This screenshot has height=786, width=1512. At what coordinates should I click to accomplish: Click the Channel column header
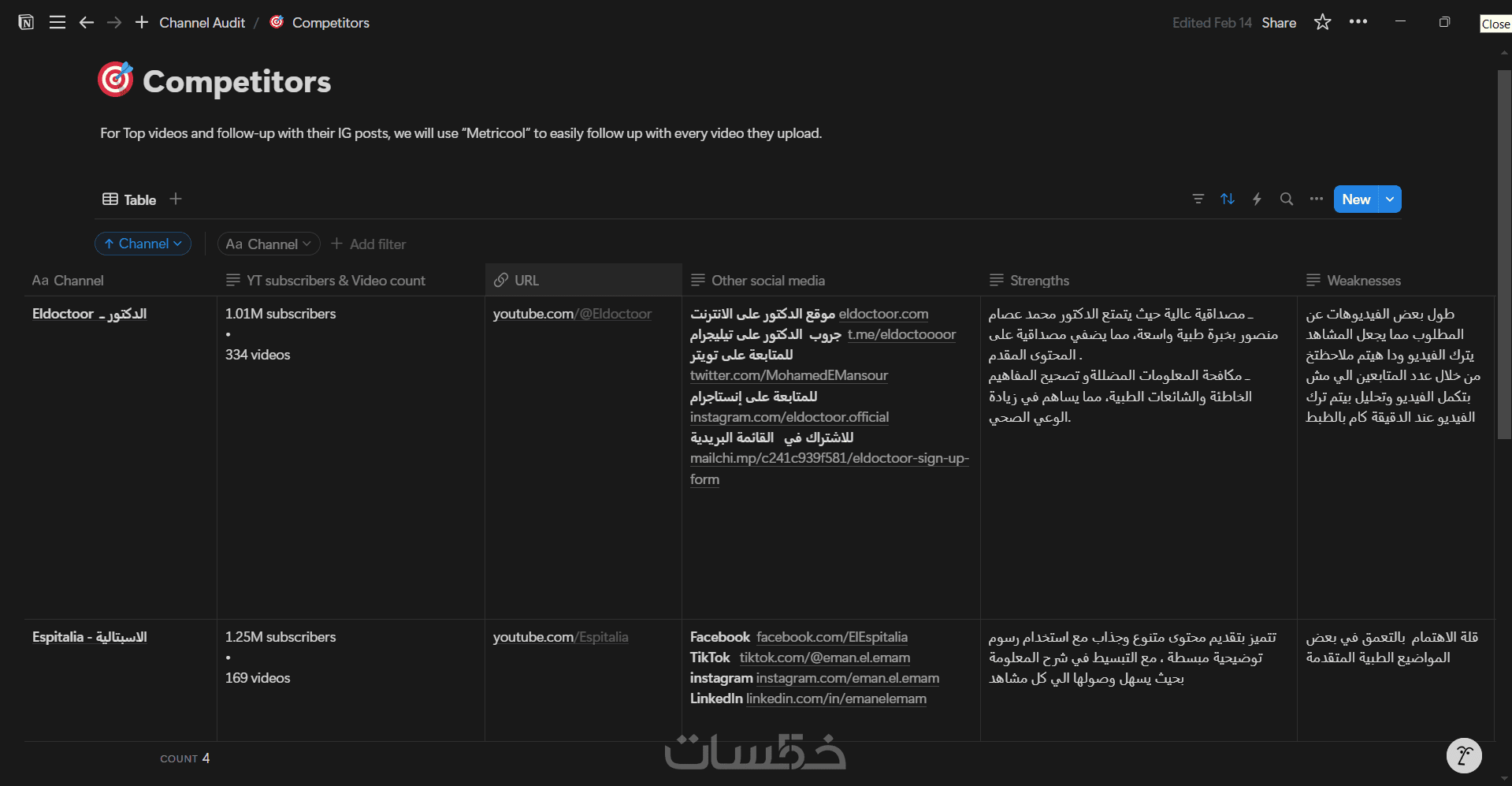(x=121, y=280)
